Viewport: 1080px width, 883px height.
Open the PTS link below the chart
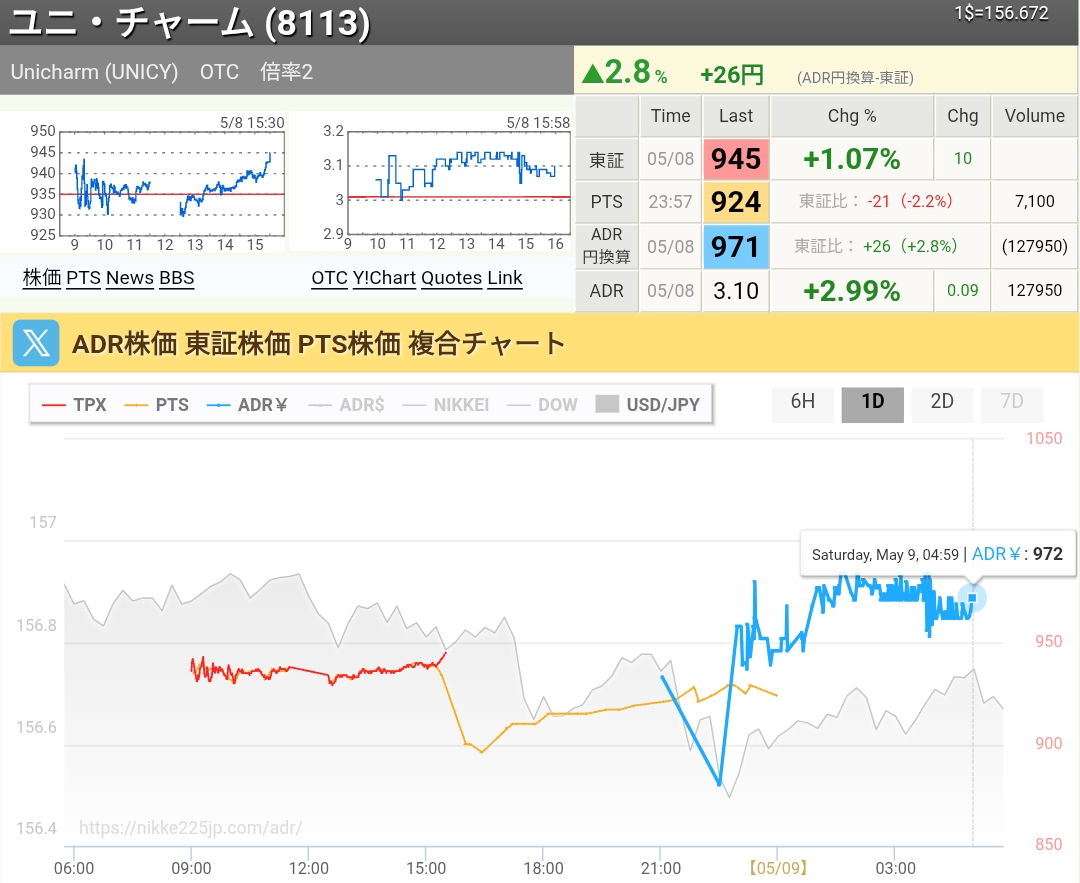[x=83, y=278]
